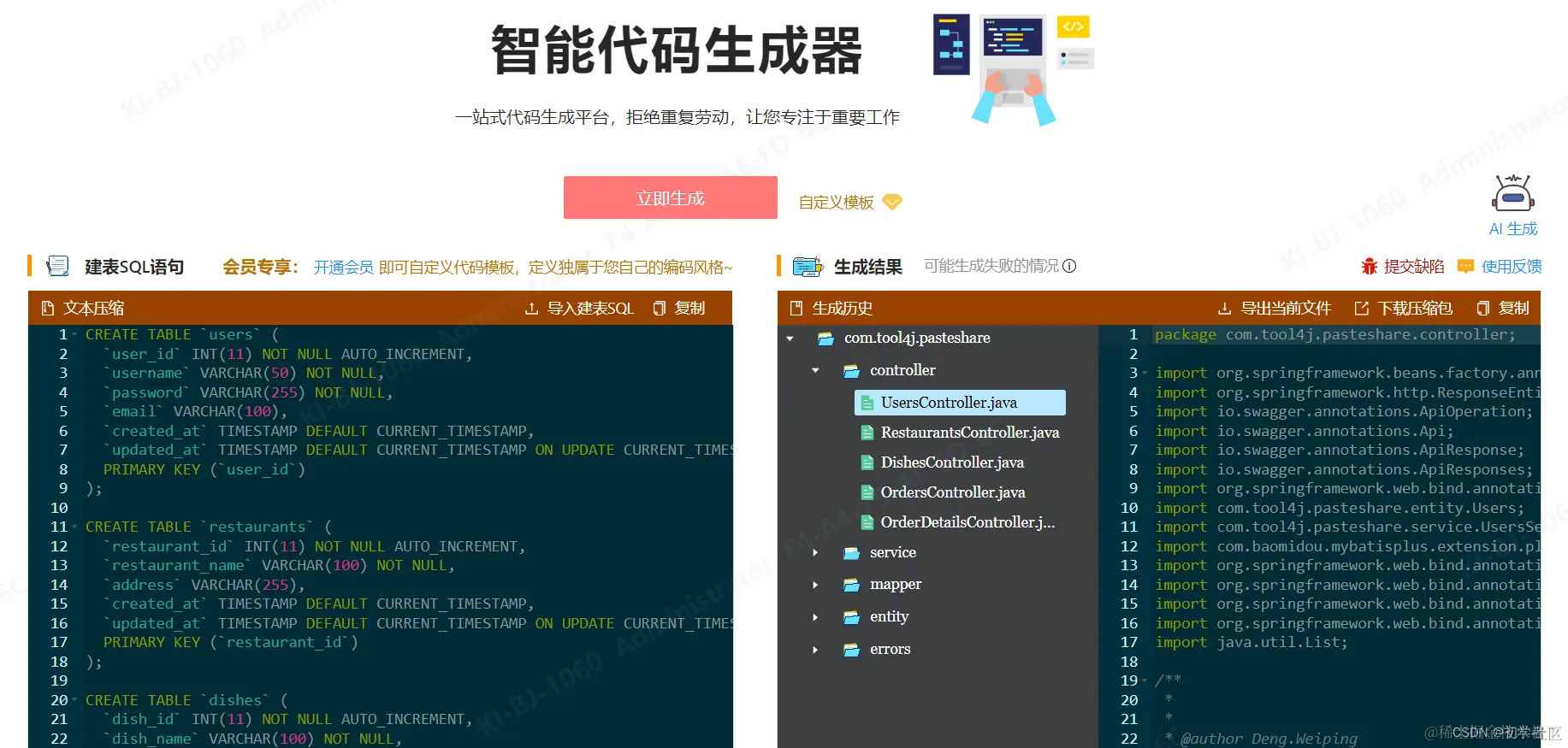The height and width of the screenshot is (748, 1568).
Task: Fold the imports block at line 3
Action: click(x=1145, y=373)
